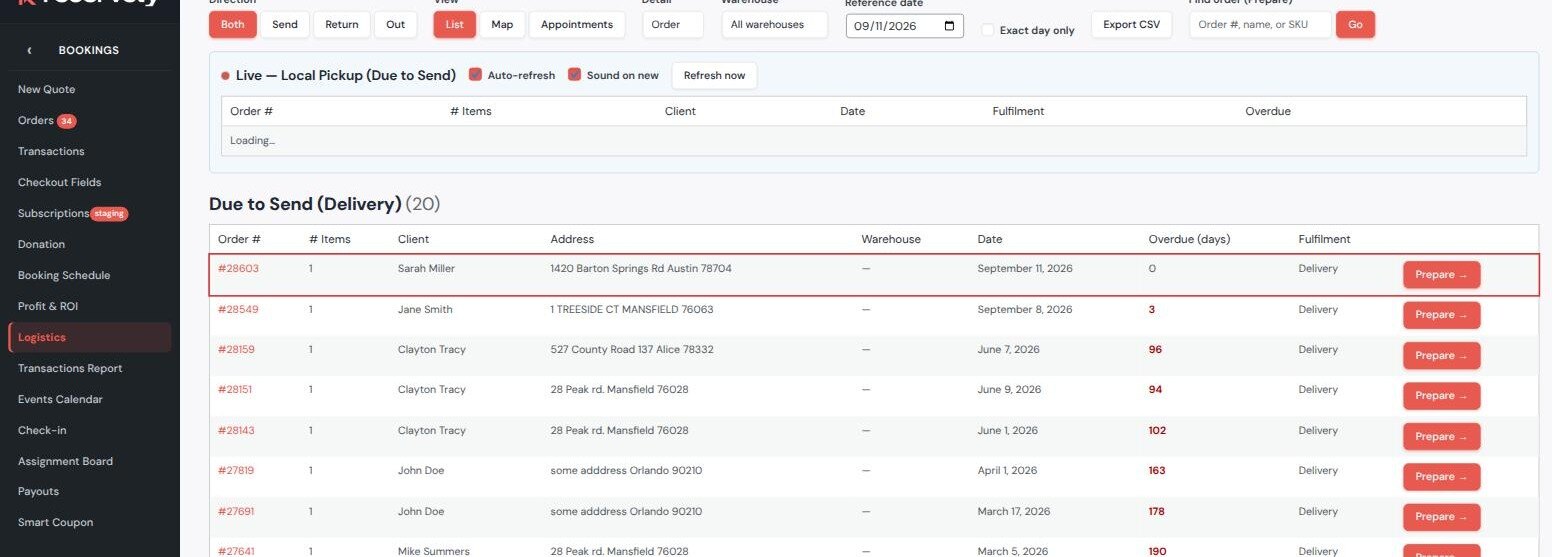This screenshot has width=1552, height=557.
Task: Open Payouts in sidebar
Action: [38, 491]
